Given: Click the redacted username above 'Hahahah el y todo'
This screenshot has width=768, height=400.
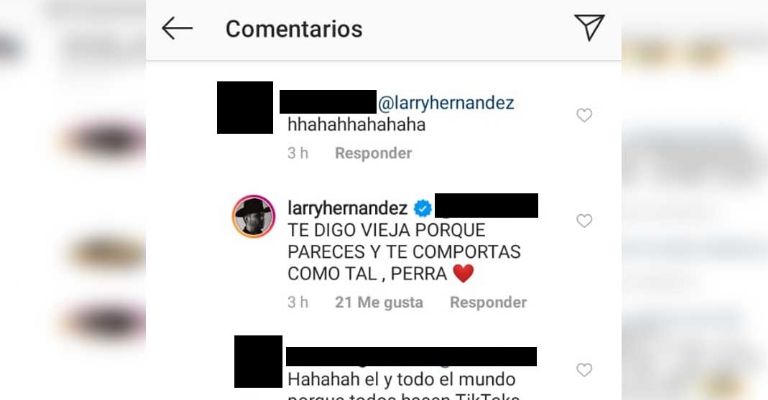Looking at the screenshot, I should click(411, 356).
